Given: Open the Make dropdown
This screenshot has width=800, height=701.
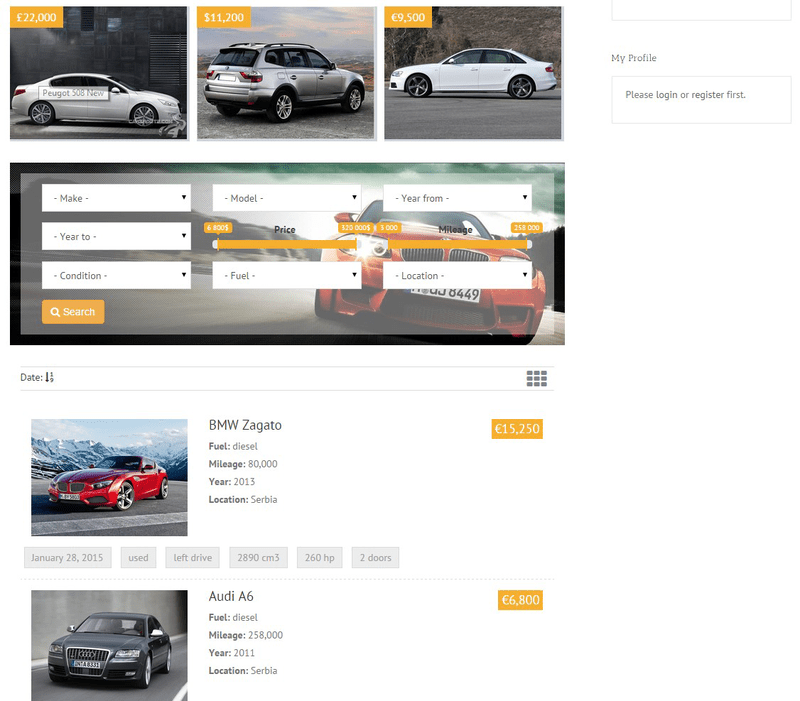Looking at the screenshot, I should (x=116, y=197).
